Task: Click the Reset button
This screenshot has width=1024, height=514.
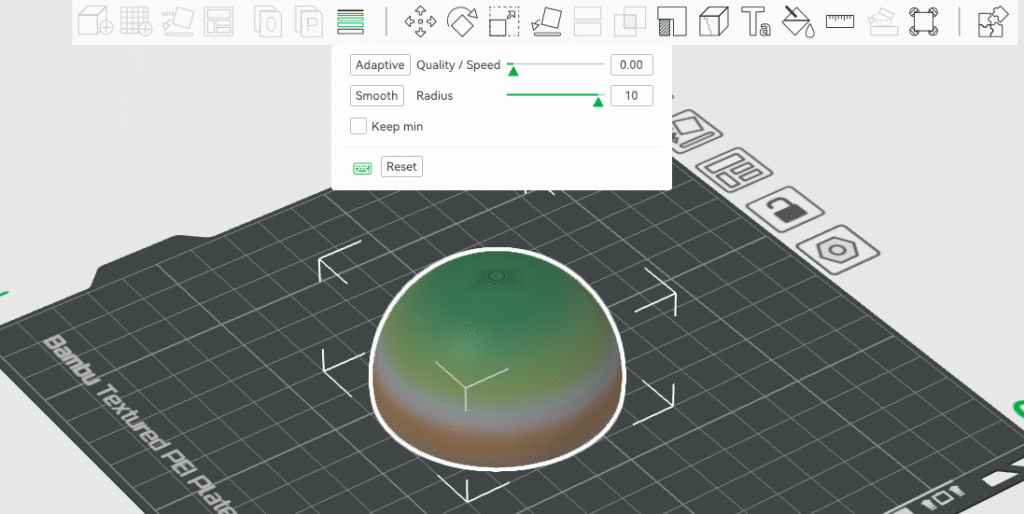Action: pos(401,166)
